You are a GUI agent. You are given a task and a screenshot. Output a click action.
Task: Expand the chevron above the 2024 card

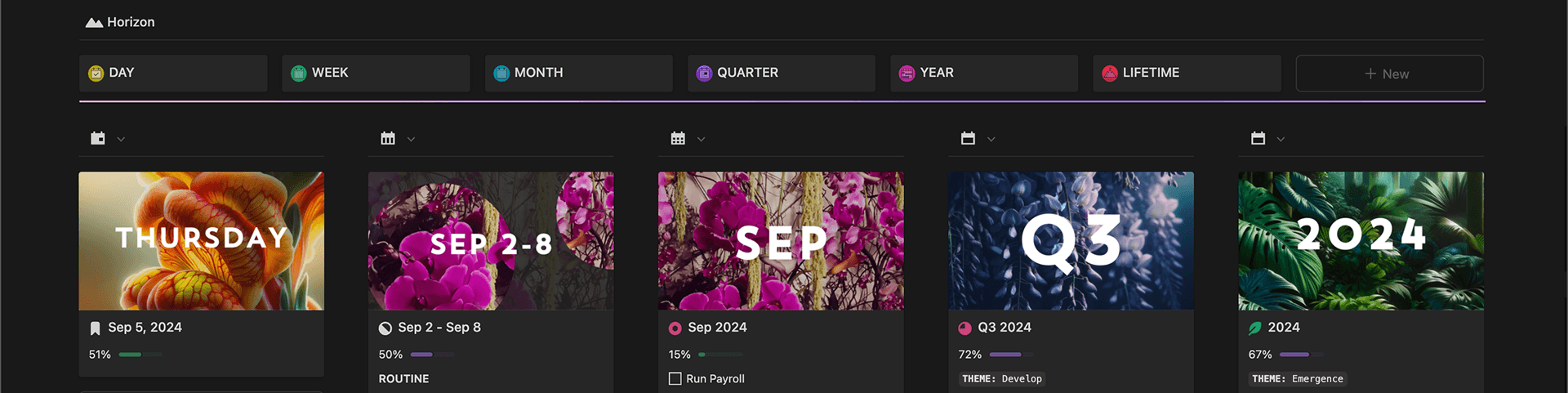(1281, 139)
